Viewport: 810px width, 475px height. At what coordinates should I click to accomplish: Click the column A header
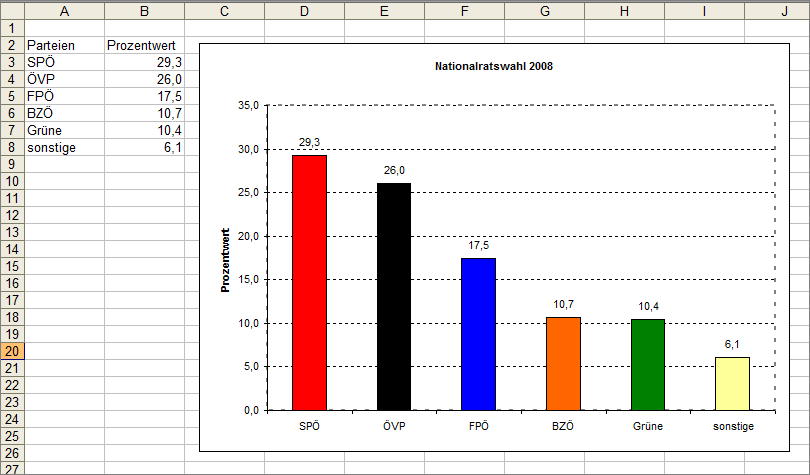click(x=64, y=11)
